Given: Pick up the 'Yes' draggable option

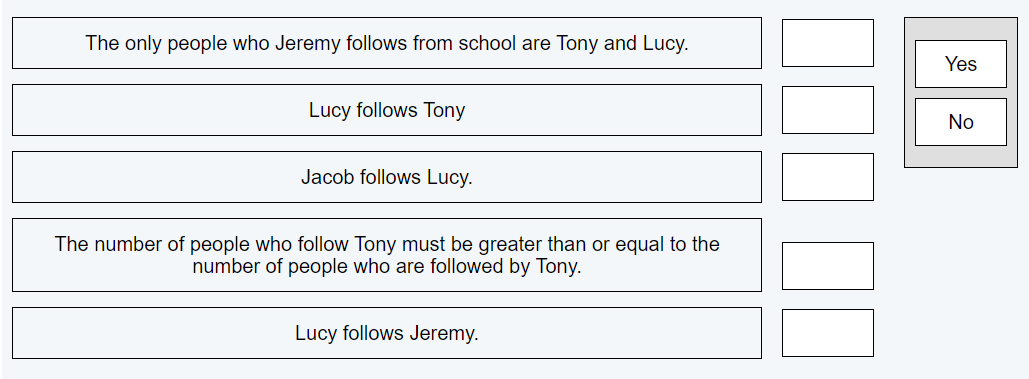Looking at the screenshot, I should [x=960, y=64].
